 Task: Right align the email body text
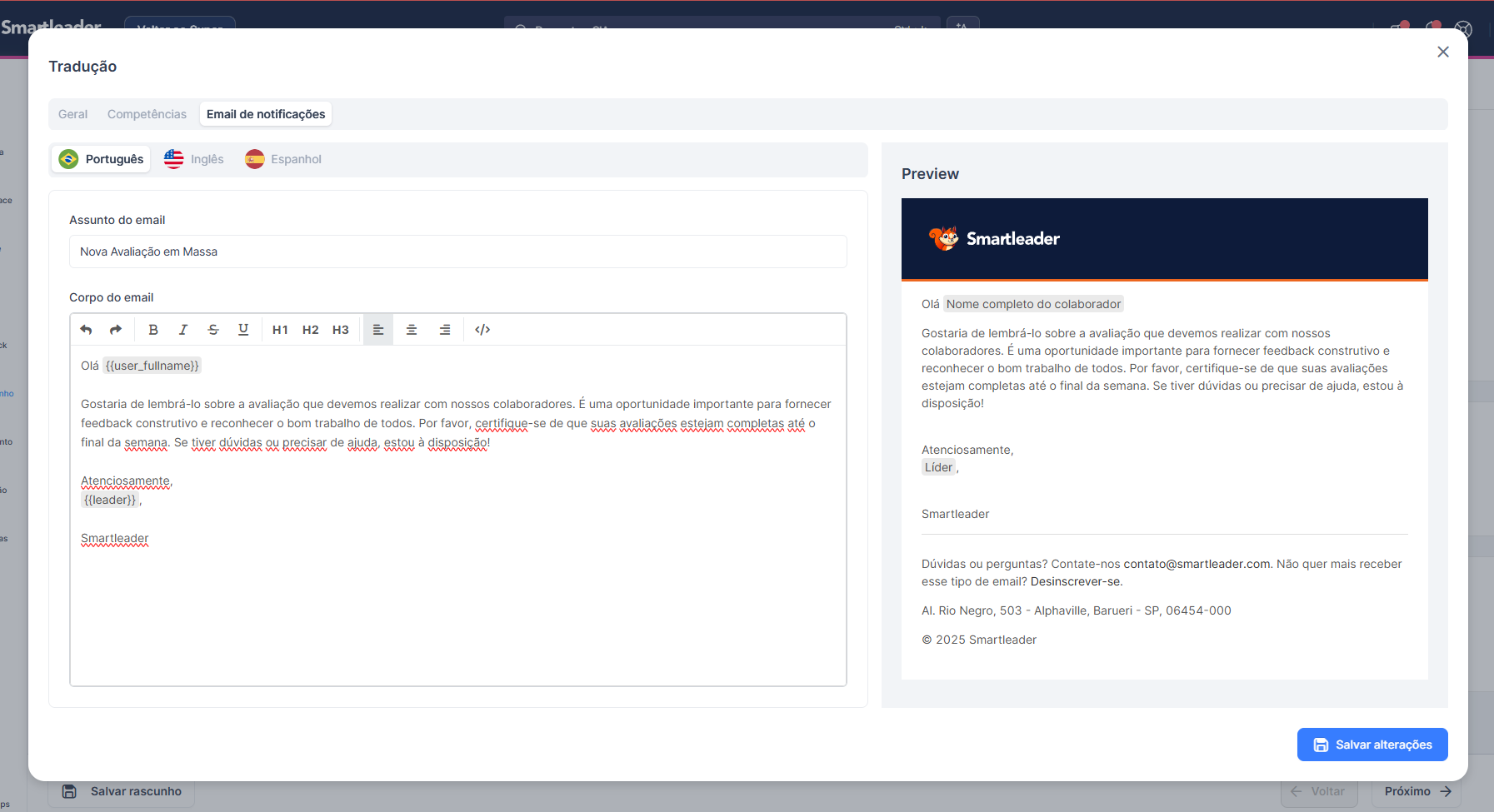click(445, 330)
